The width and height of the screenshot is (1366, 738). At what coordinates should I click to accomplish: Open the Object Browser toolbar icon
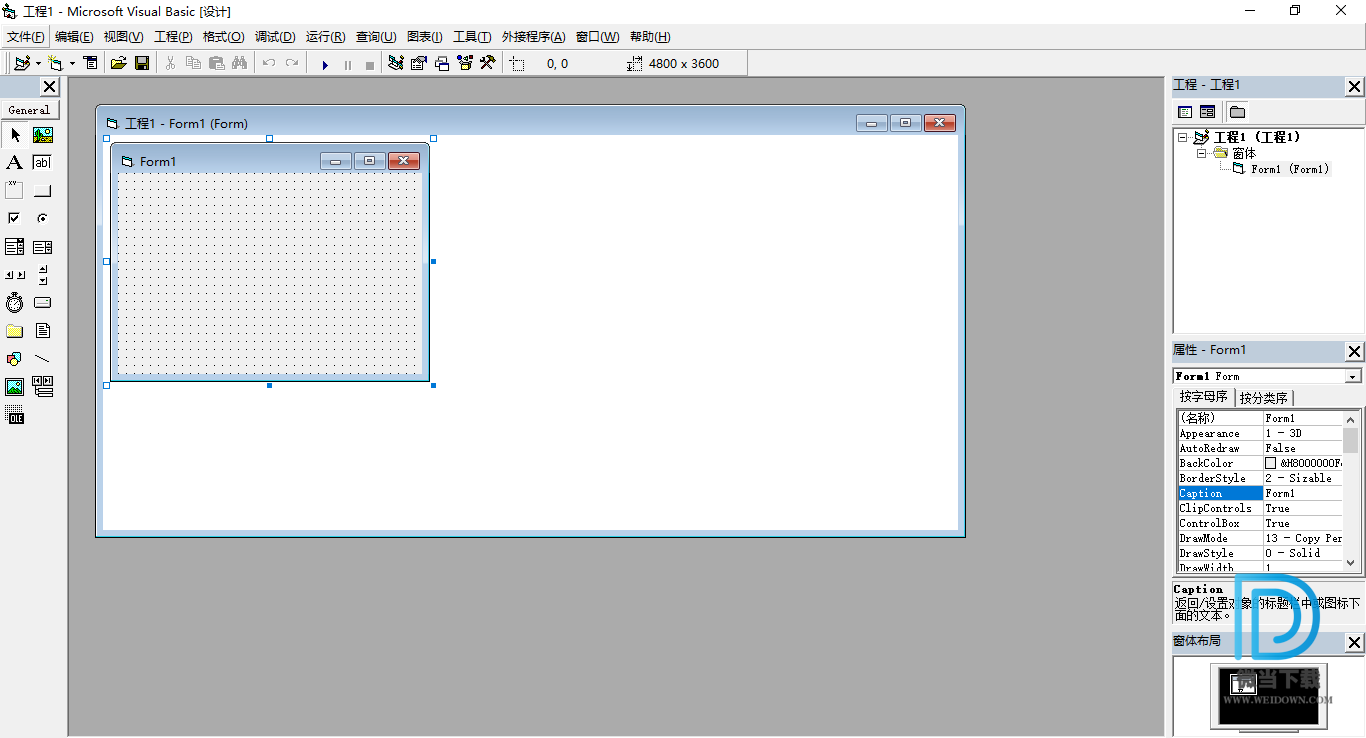(465, 63)
